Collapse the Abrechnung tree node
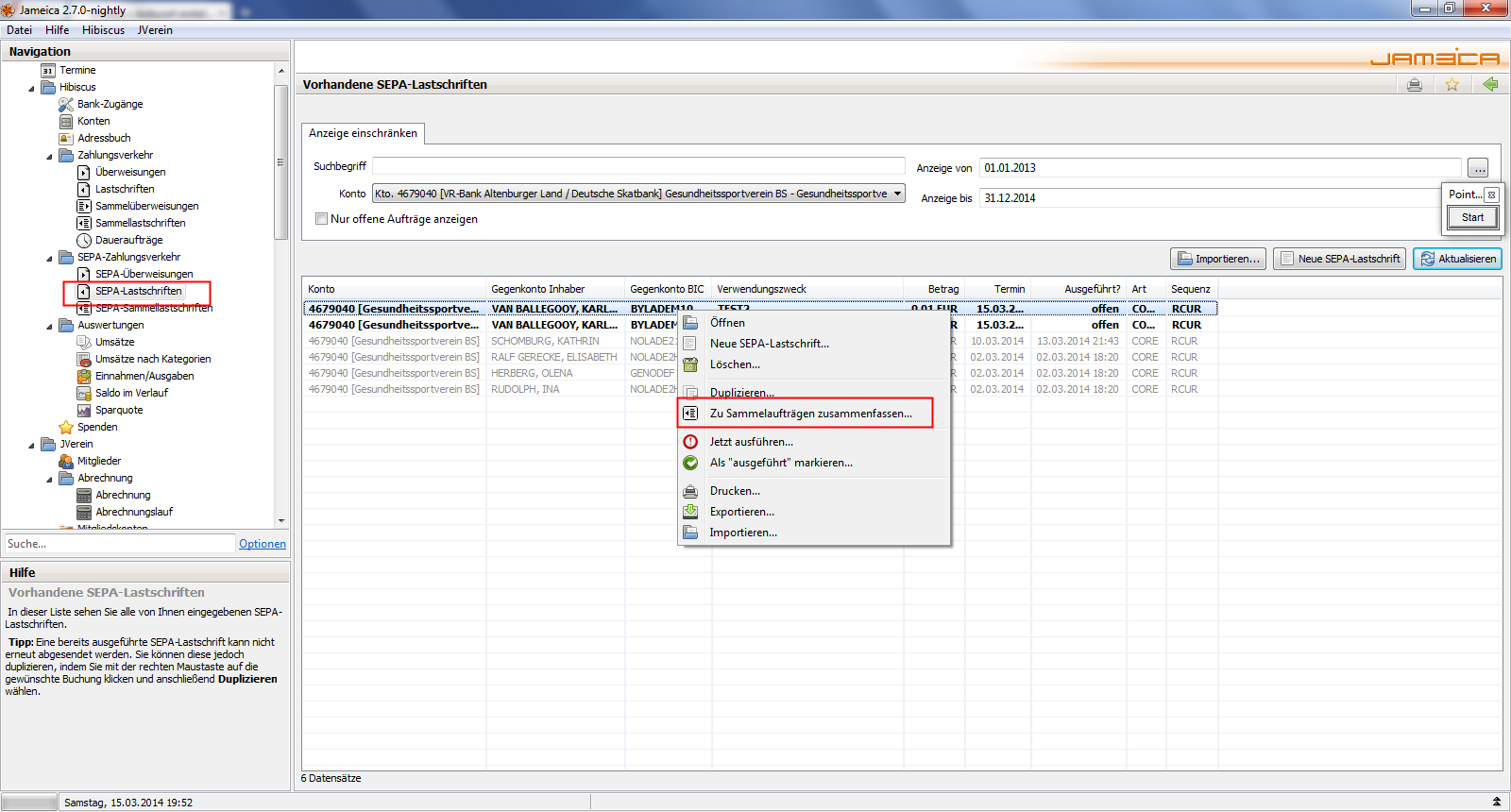Screen dimensions: 1511x812 [49, 479]
